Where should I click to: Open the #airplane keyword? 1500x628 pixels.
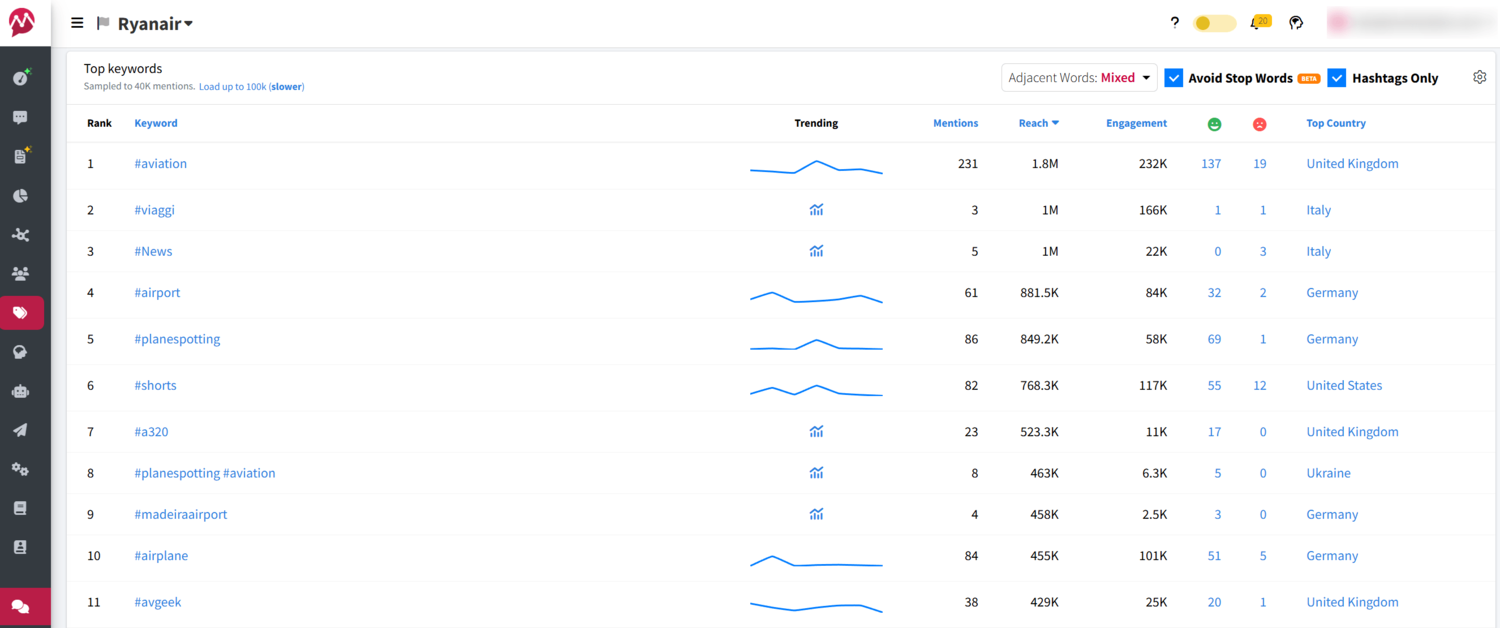[161, 556]
